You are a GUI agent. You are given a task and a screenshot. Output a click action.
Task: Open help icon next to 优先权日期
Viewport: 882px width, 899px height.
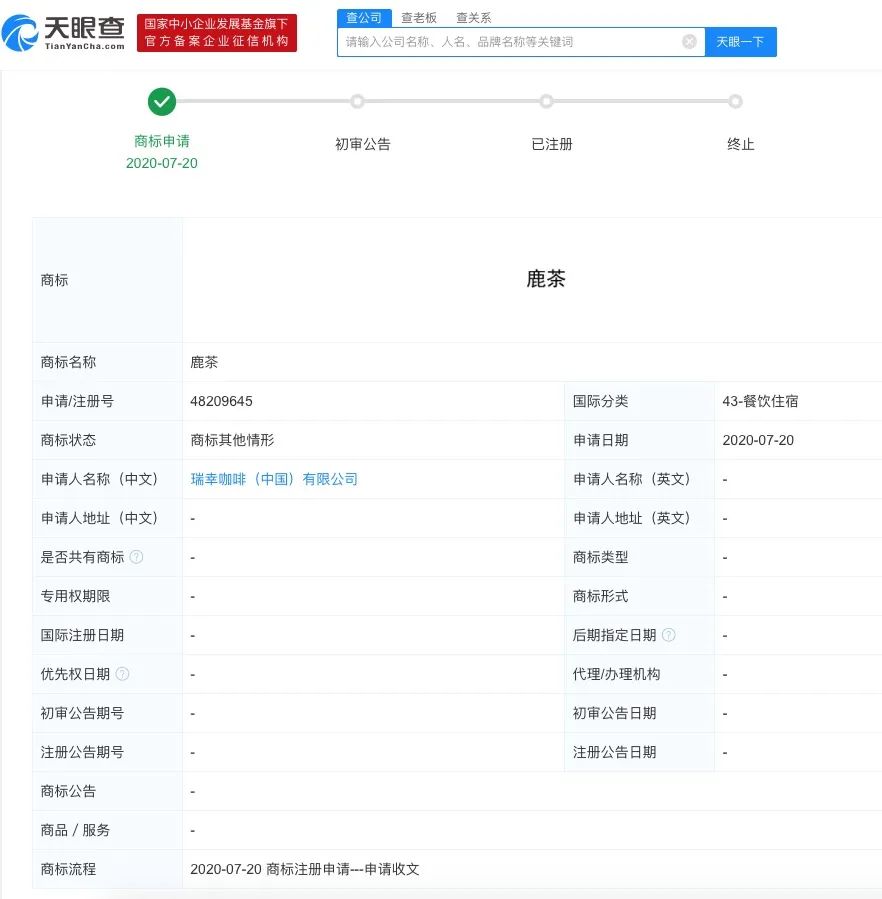point(122,674)
